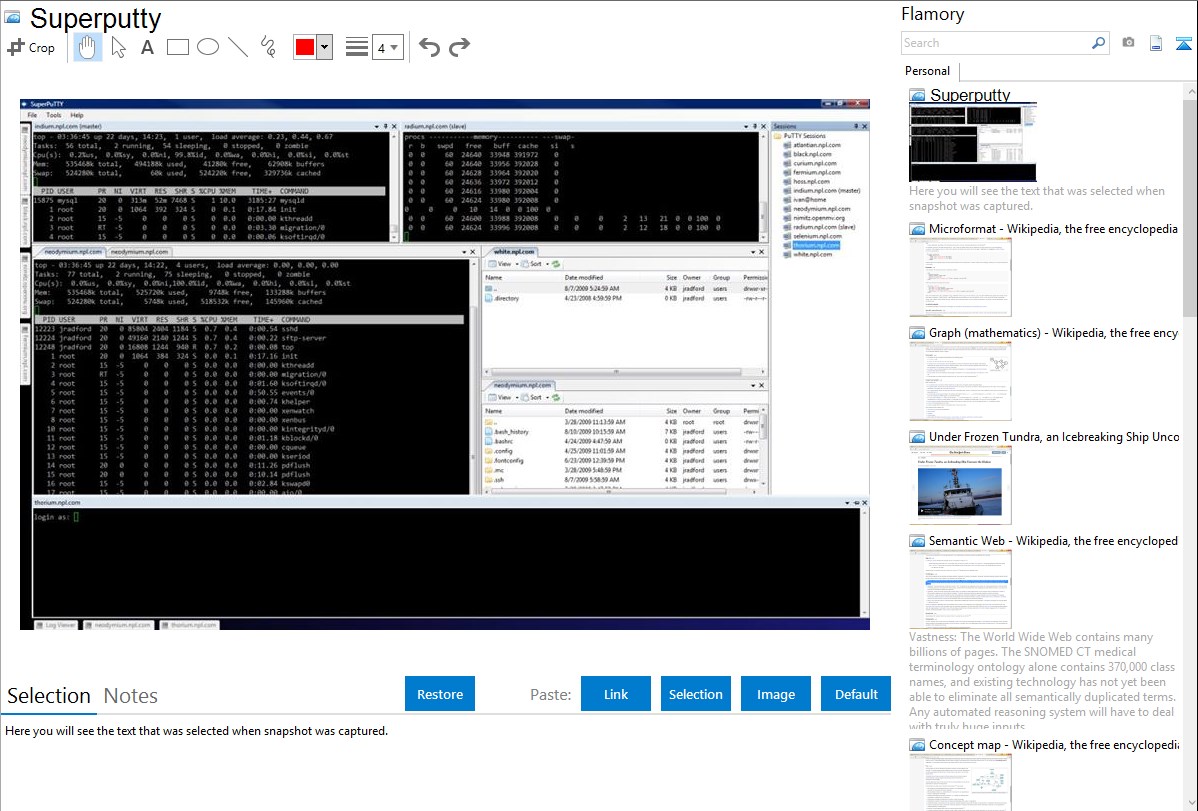
Task: Click the Selection paste button
Action: coord(696,694)
